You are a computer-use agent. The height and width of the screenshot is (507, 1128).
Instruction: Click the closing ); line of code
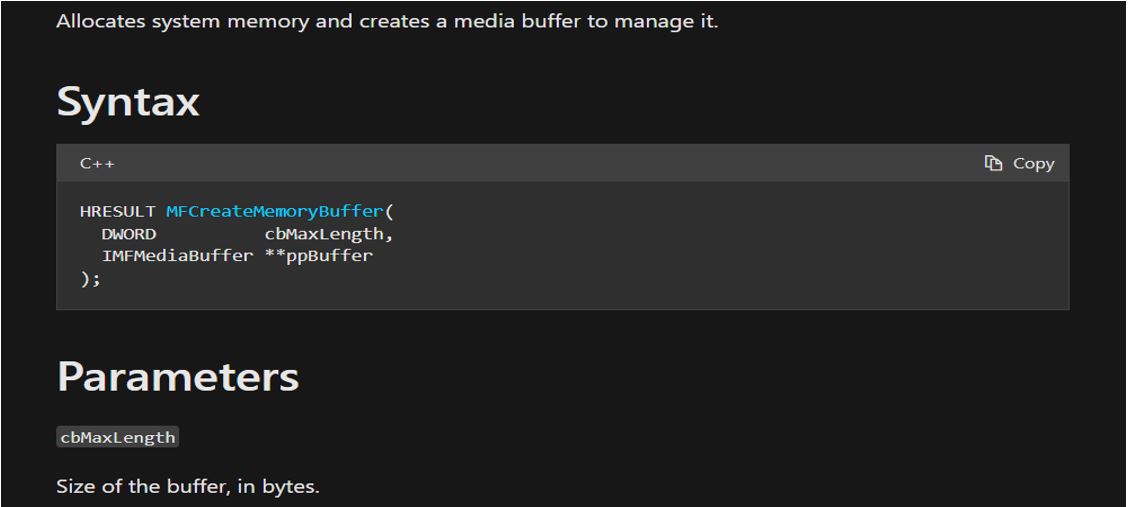tap(91, 278)
